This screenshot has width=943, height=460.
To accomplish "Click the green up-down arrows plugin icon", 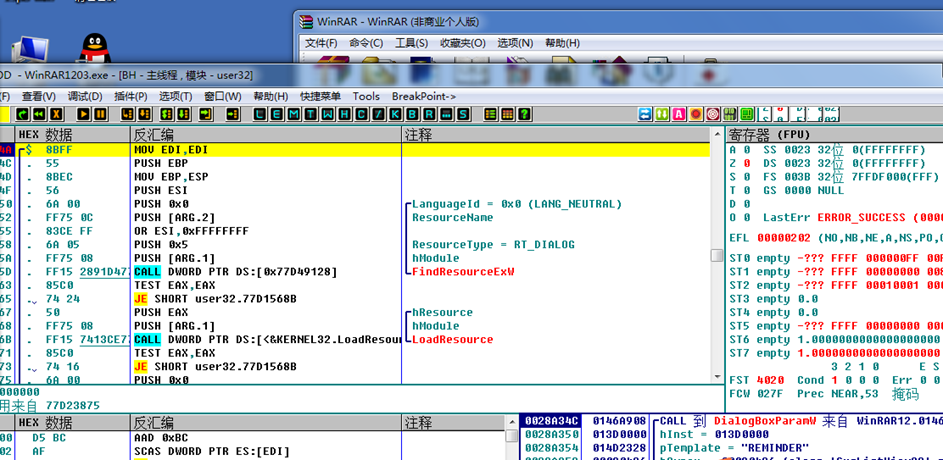I will point(662,114).
